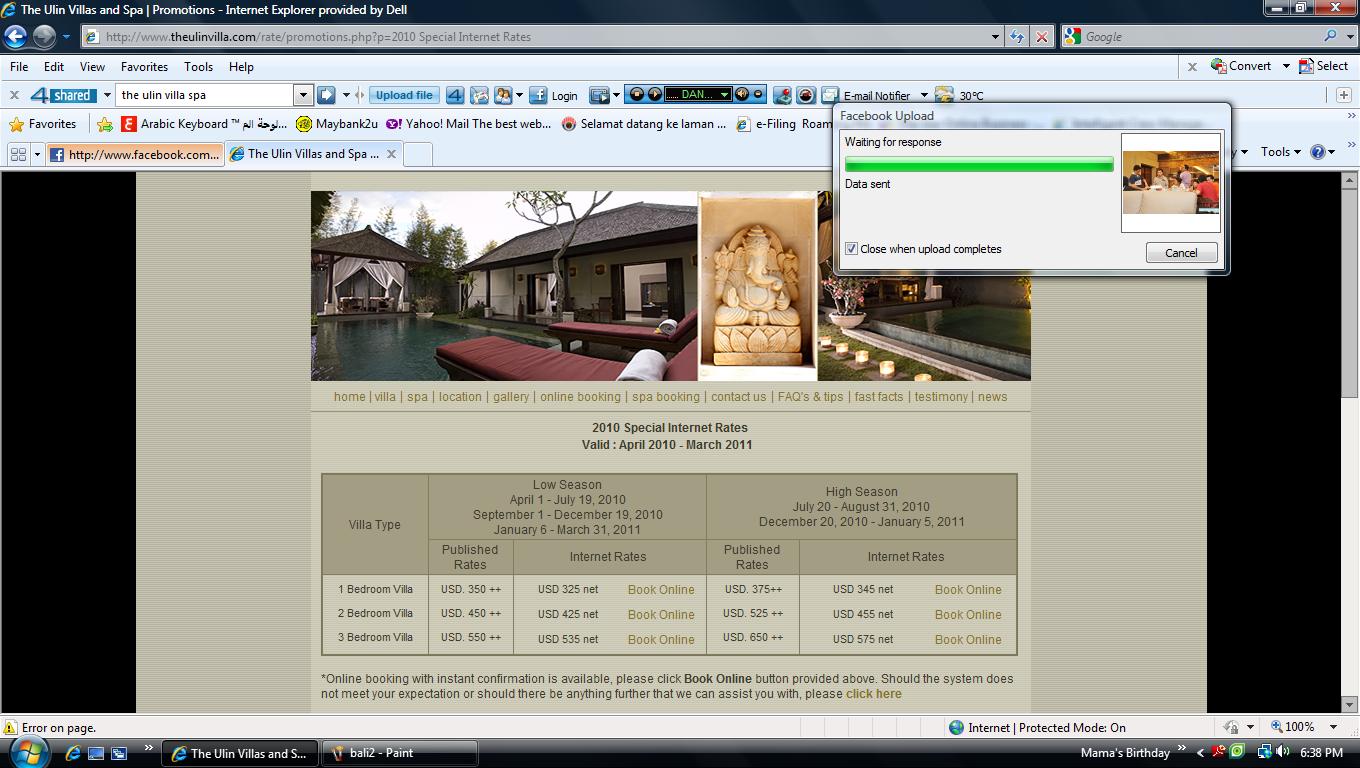1360x768 pixels.
Task: Click the network tray icon
Action: [x=1264, y=752]
